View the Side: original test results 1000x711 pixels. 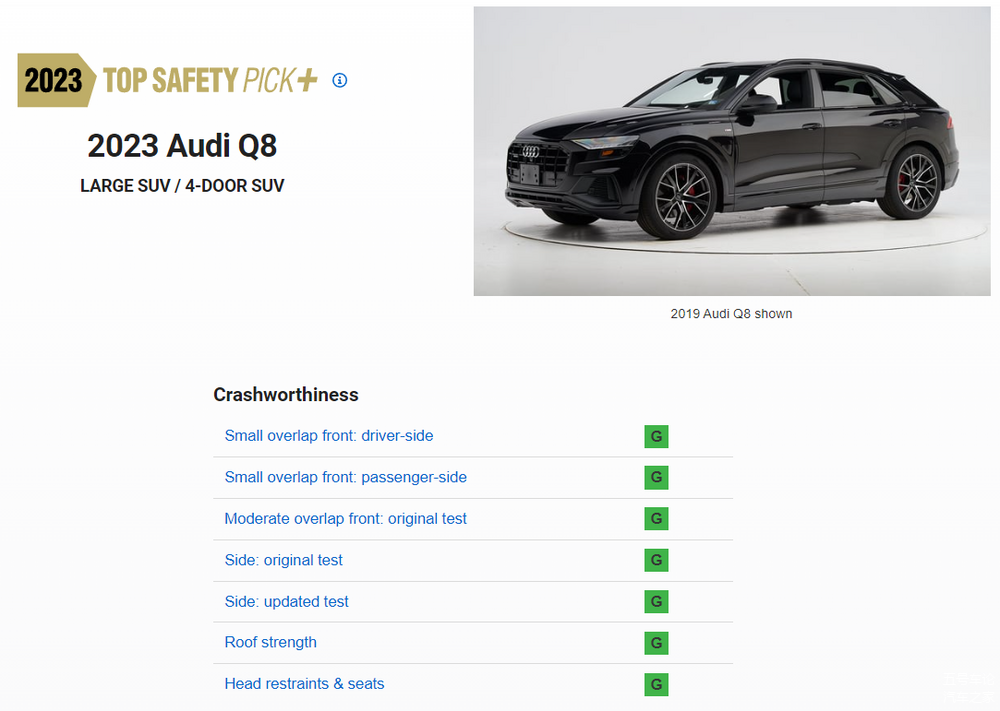pos(283,560)
